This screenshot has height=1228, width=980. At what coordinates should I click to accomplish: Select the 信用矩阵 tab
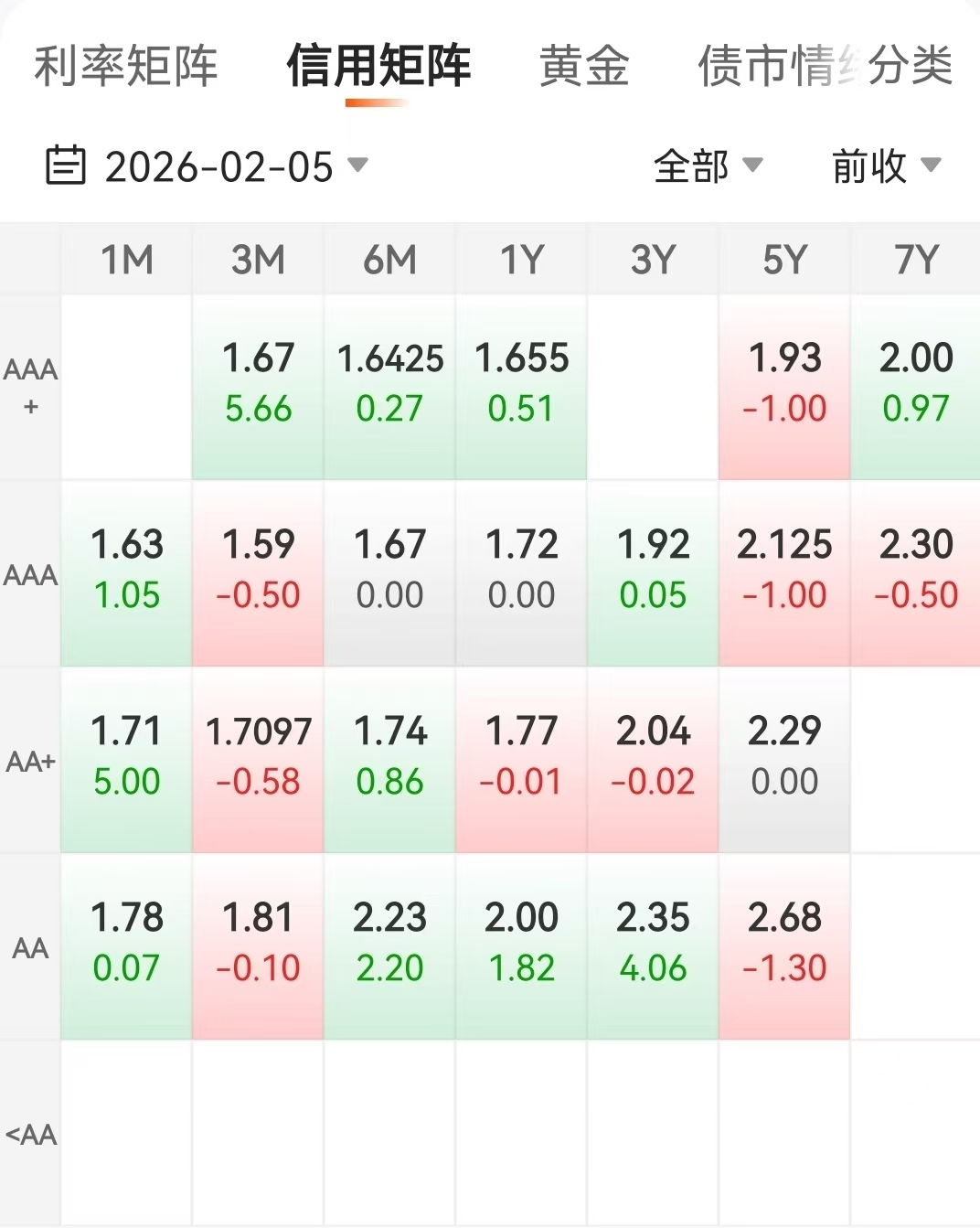378,66
